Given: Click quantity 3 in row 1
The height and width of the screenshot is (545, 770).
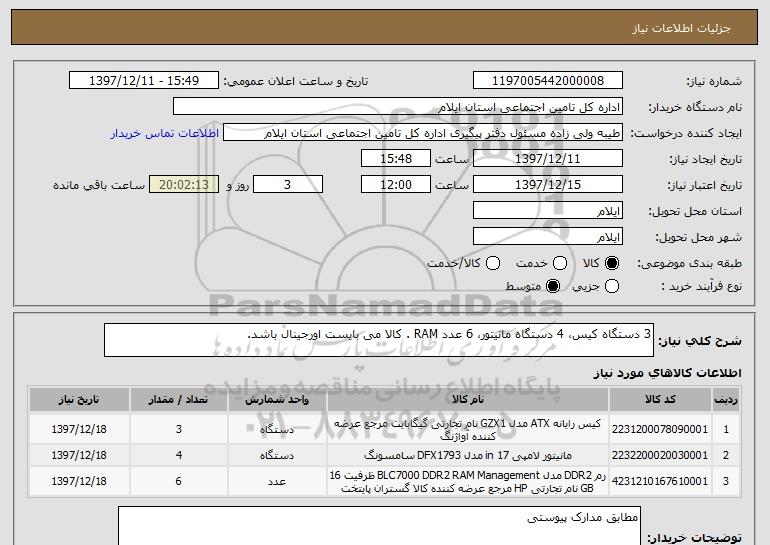Looking at the screenshot, I should coord(179,429).
